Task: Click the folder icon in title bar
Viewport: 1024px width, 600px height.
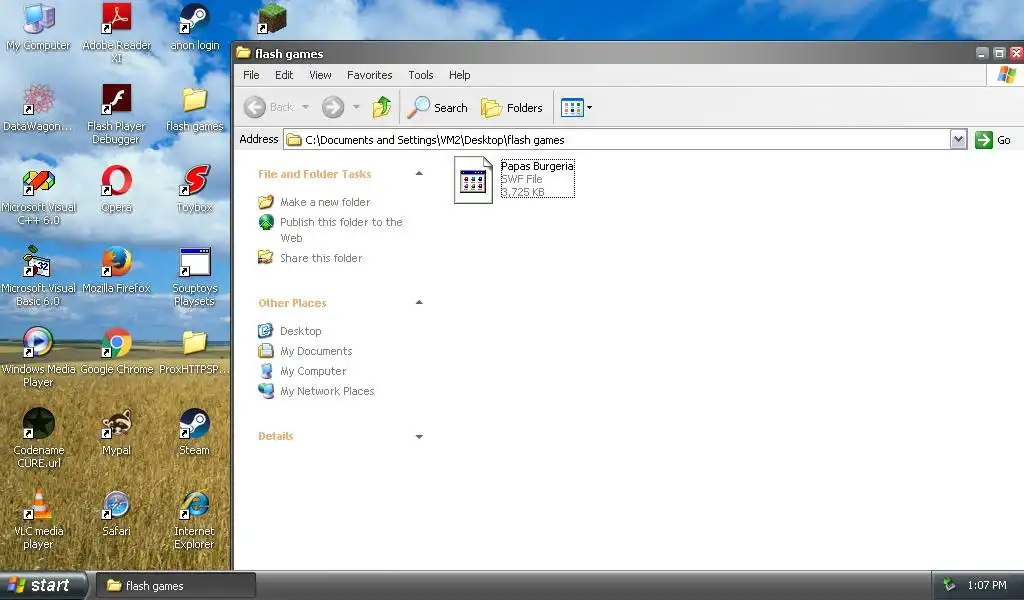Action: [x=244, y=53]
